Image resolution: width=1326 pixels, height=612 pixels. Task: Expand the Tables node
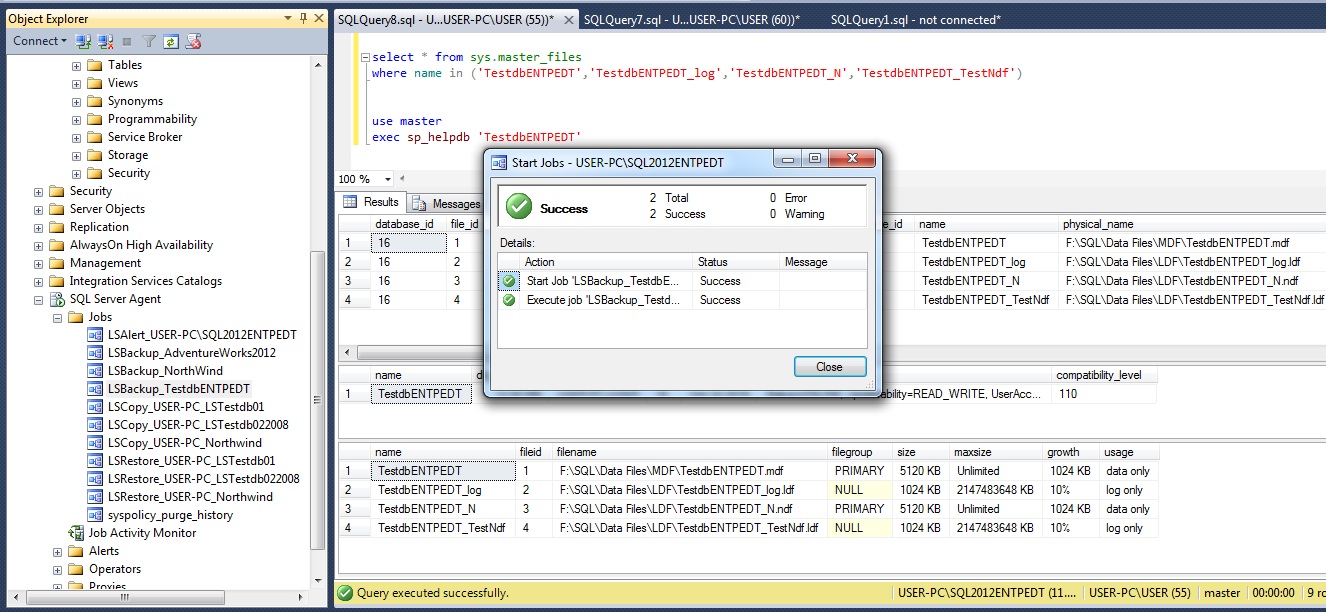click(x=76, y=65)
